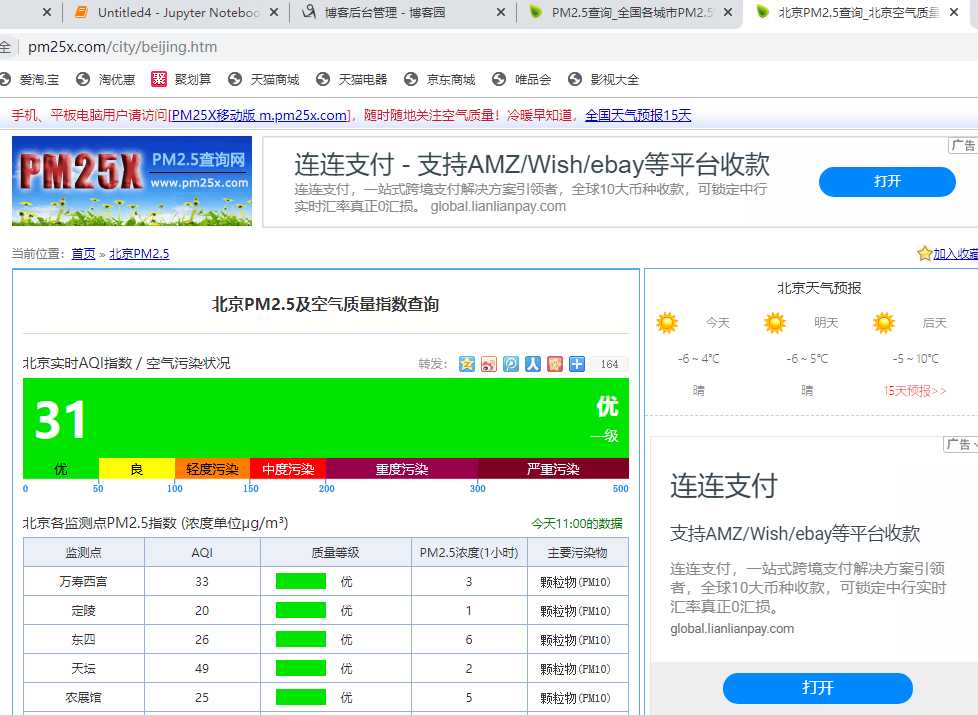
Task: Click the orange share icon beside Renren
Action: (555, 364)
